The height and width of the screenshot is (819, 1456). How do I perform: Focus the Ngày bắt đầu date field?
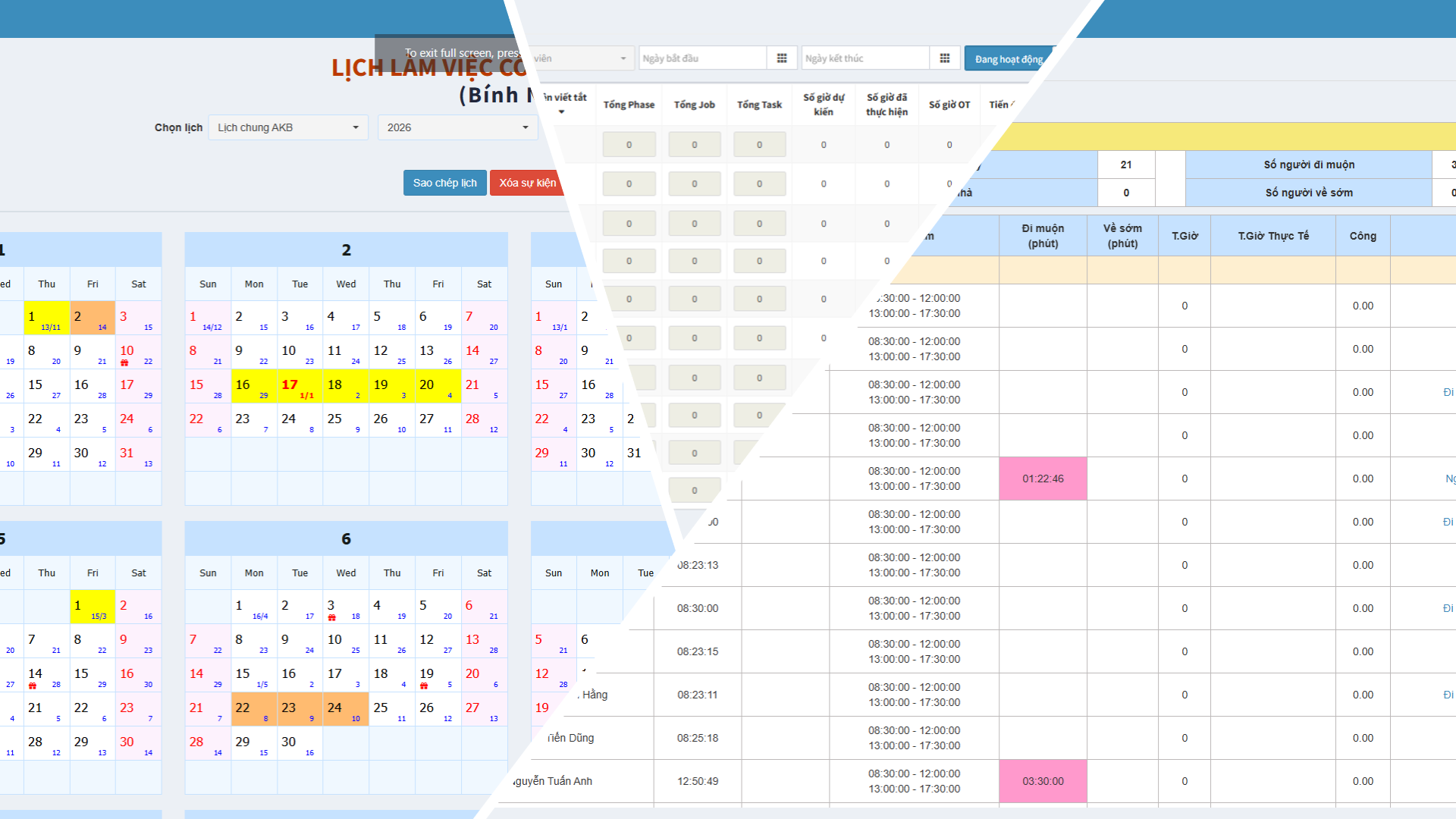tap(702, 58)
